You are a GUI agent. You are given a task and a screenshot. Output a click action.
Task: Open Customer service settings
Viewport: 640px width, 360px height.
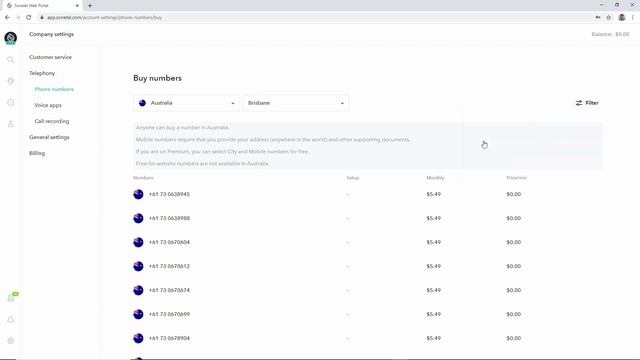point(50,57)
